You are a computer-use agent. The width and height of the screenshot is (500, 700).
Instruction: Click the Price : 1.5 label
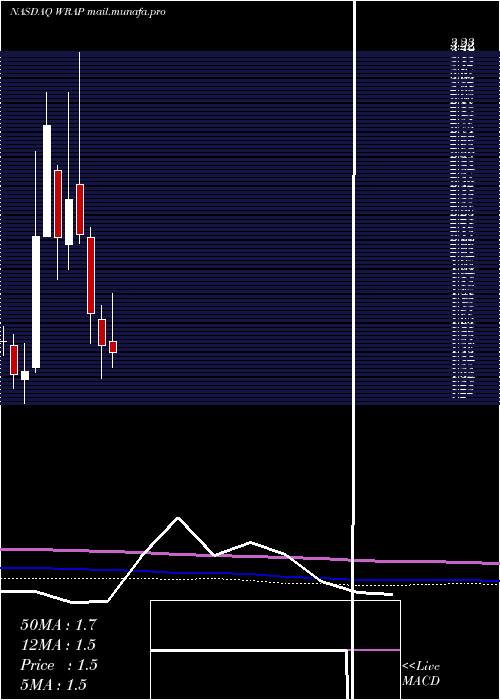58,665
